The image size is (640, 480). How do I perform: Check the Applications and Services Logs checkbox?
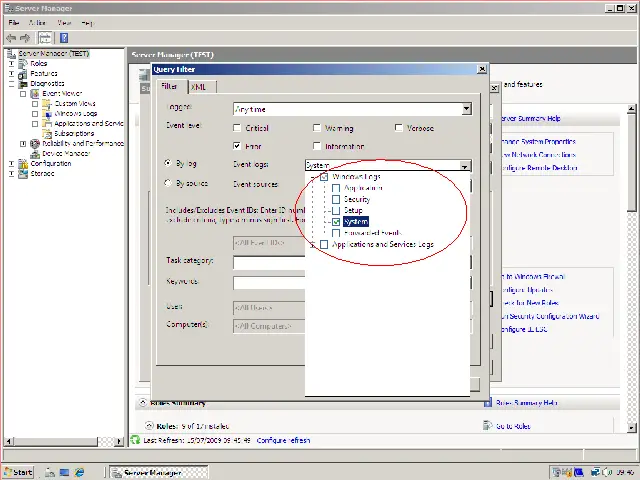coord(324,244)
